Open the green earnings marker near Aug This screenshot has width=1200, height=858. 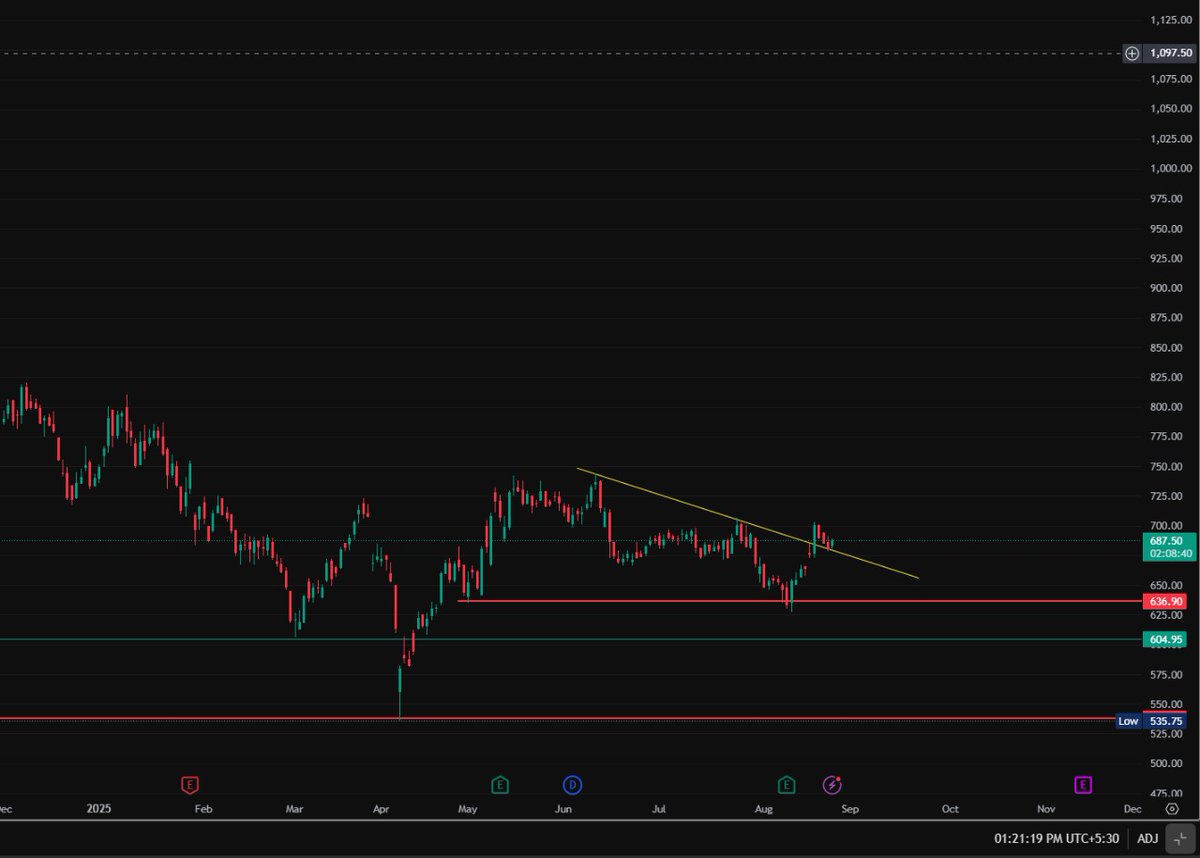787,785
